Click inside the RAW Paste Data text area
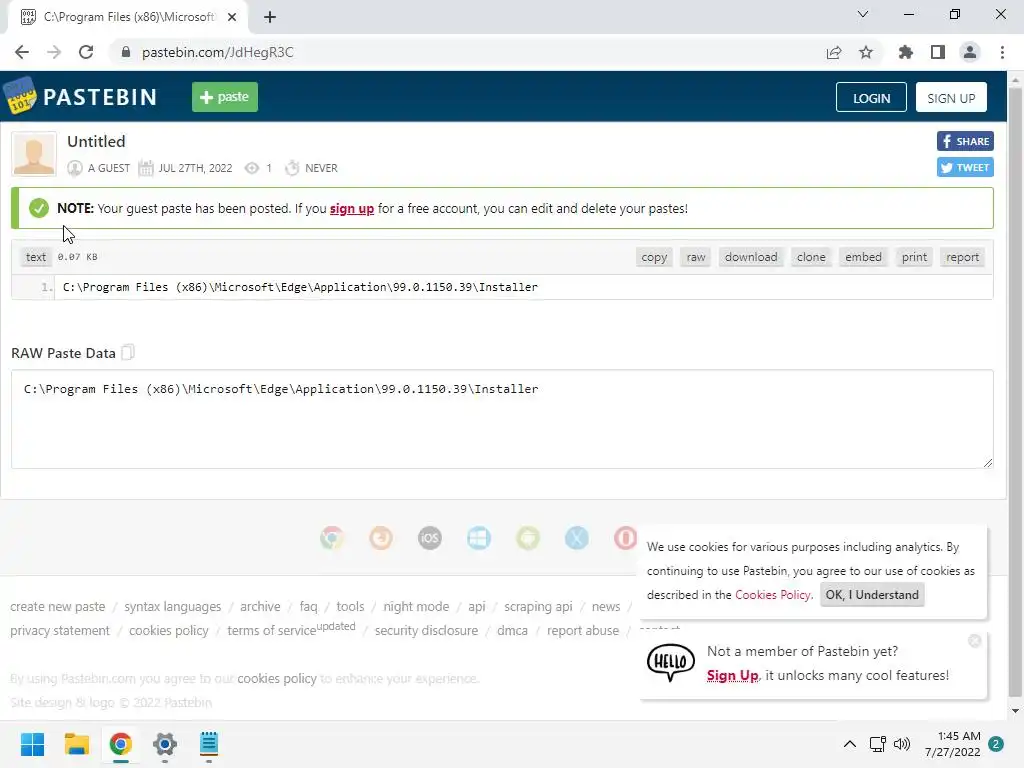 click(502, 419)
